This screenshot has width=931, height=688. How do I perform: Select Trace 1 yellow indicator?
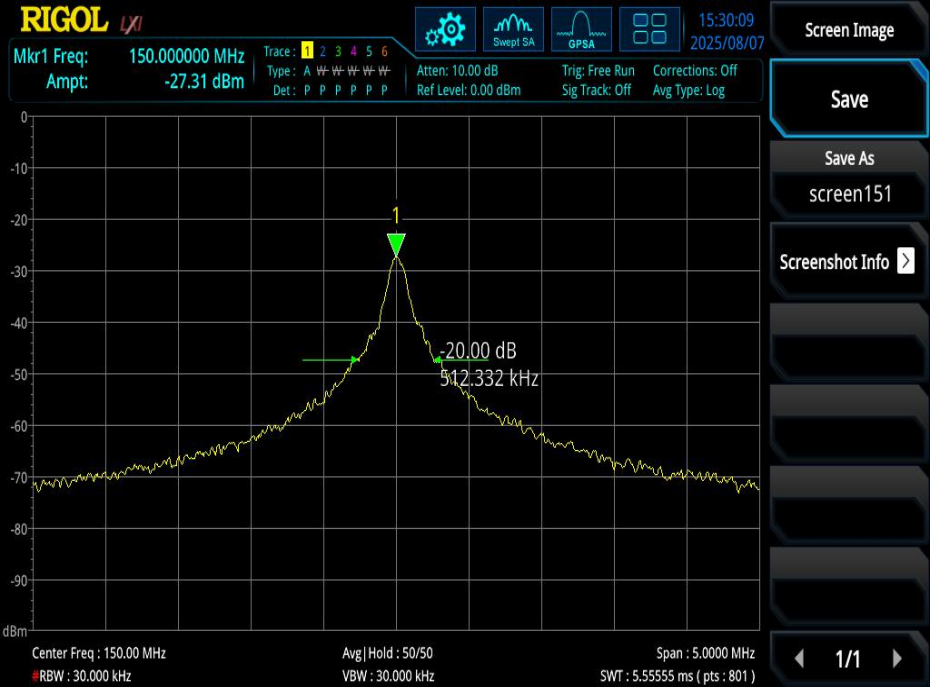pos(307,51)
